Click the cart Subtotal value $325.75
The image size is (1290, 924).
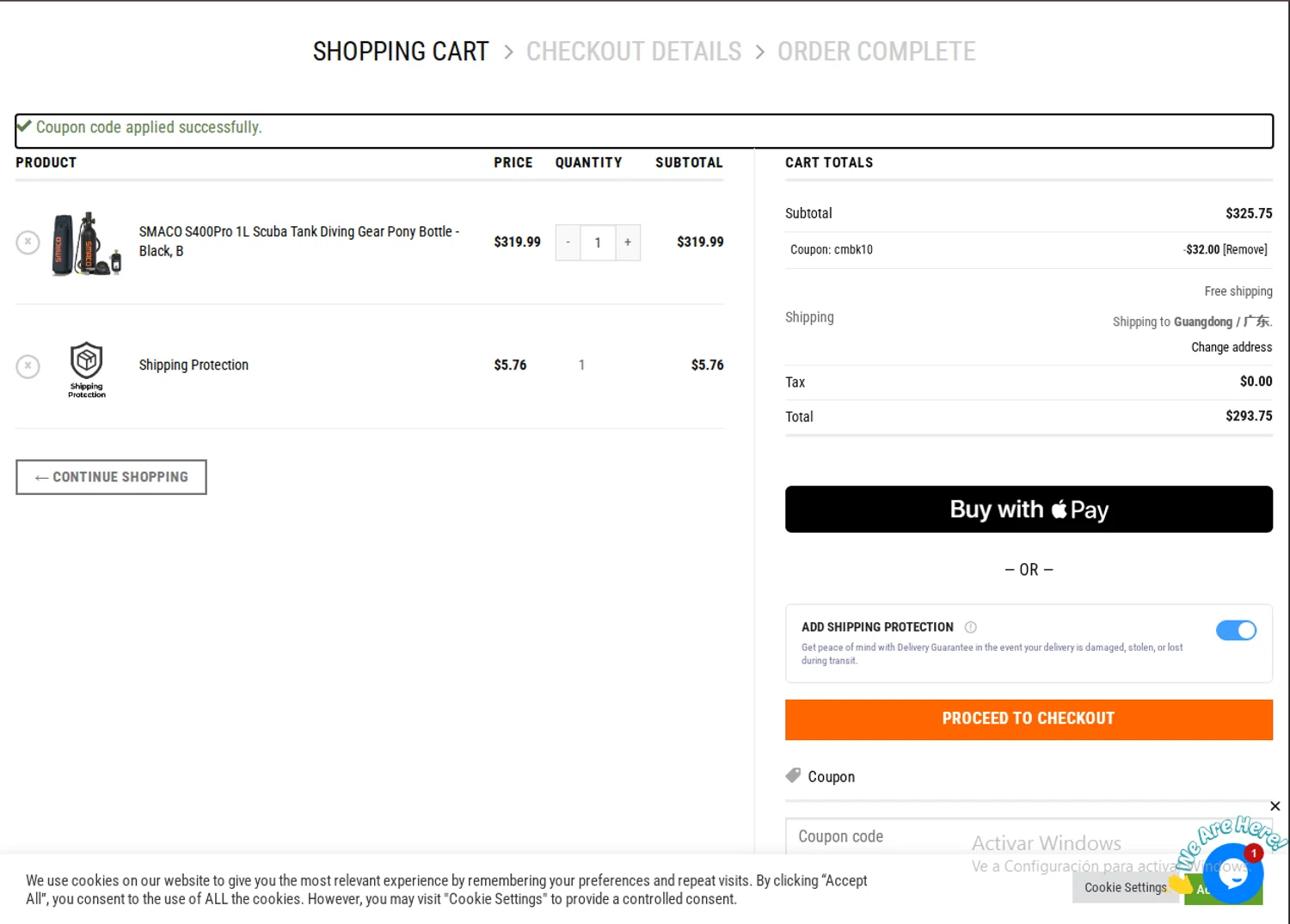[x=1249, y=213]
